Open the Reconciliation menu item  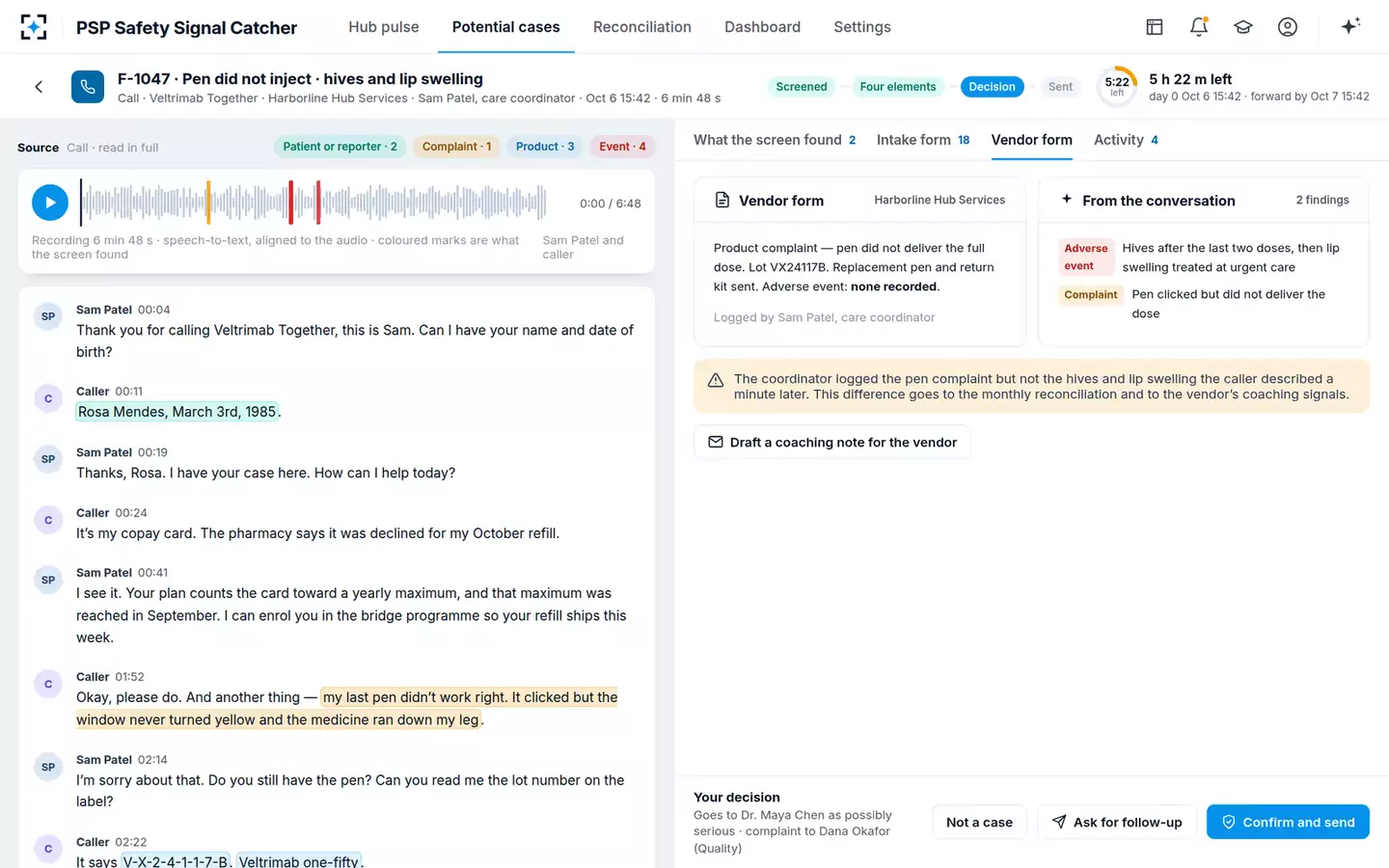click(642, 27)
